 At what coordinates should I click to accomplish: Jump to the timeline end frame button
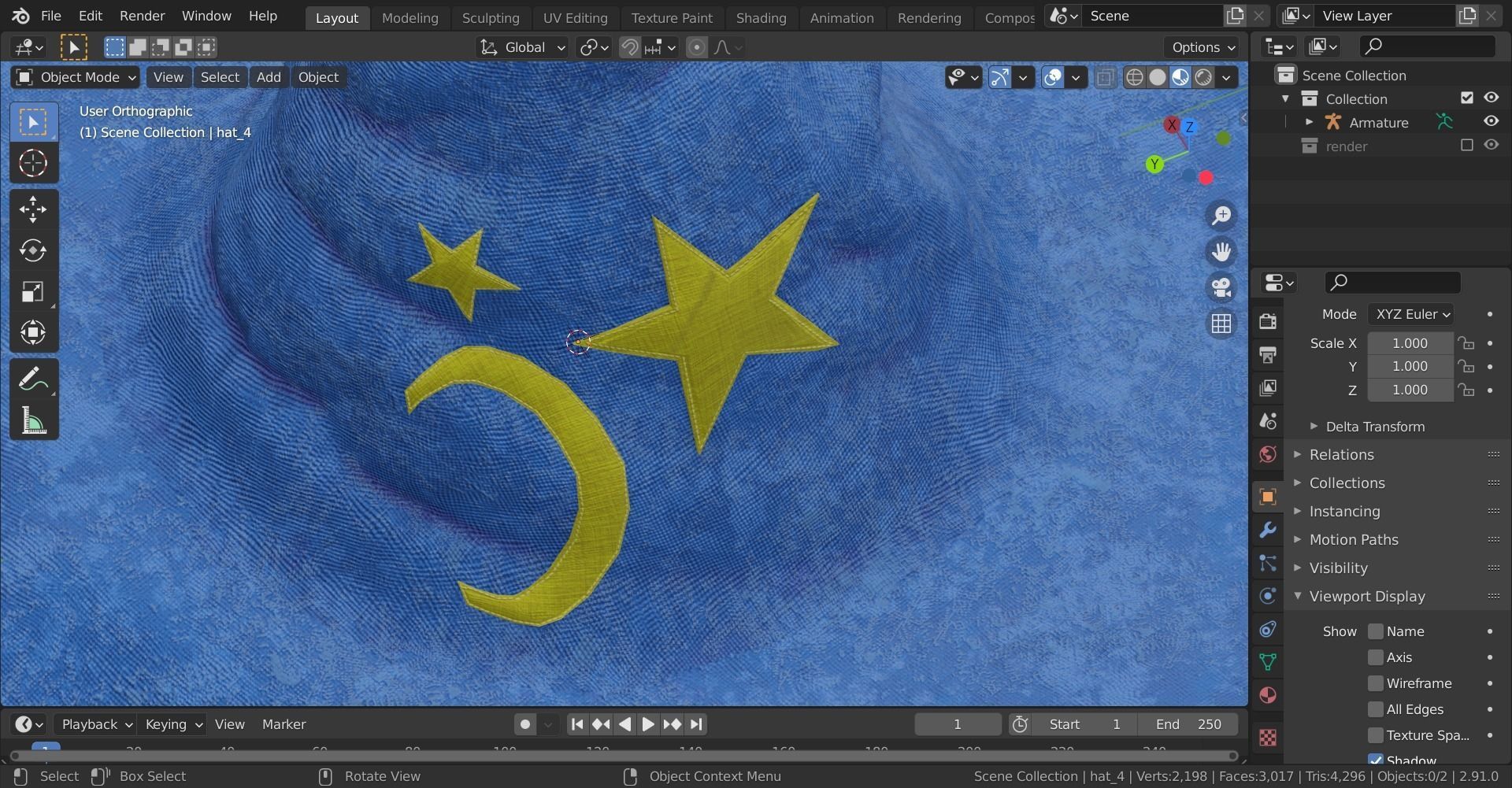tap(696, 724)
